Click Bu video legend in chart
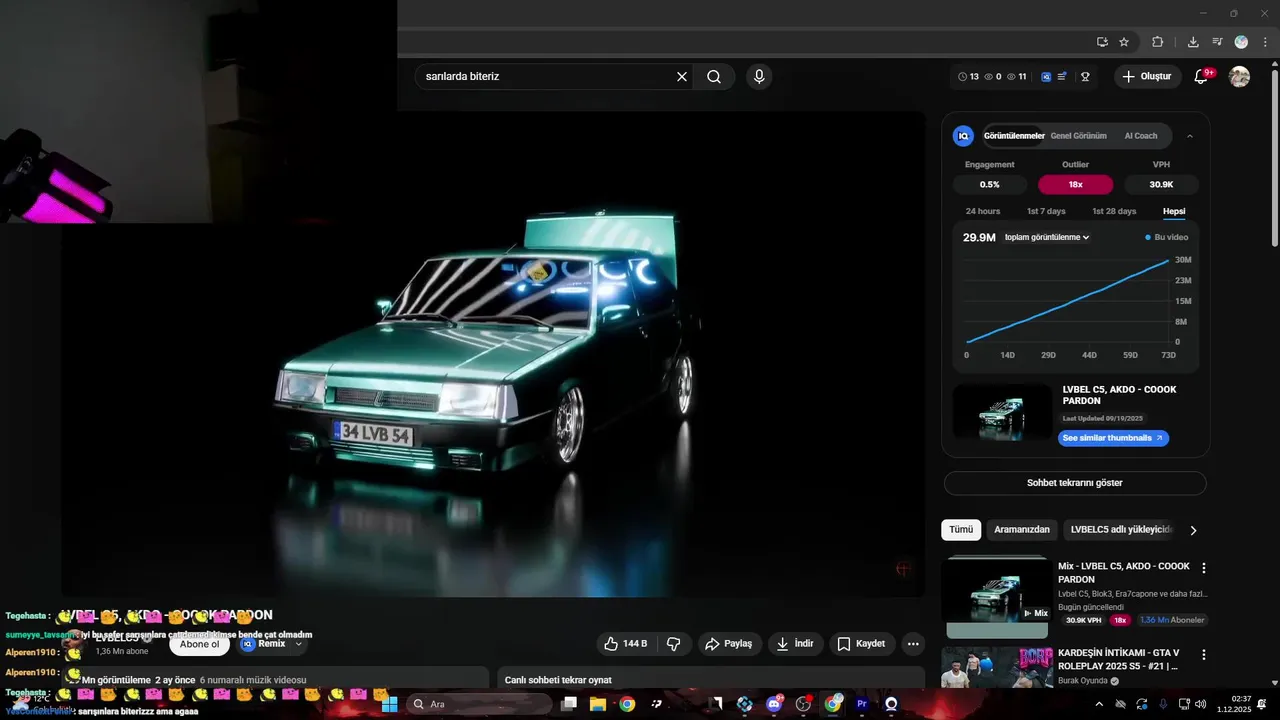The image size is (1280, 720). 1166,237
